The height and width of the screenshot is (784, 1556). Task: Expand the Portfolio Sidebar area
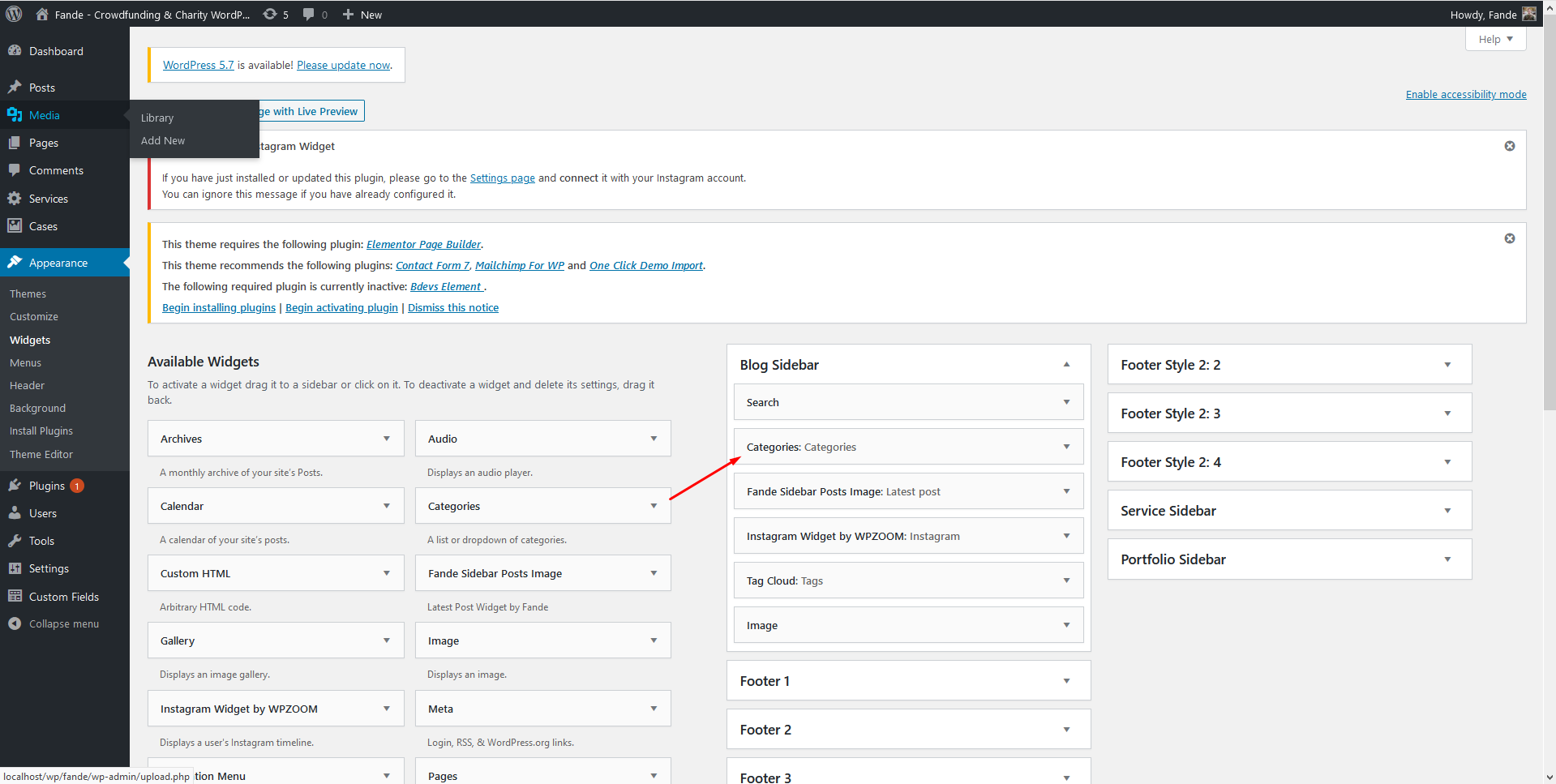pyautogui.click(x=1447, y=559)
